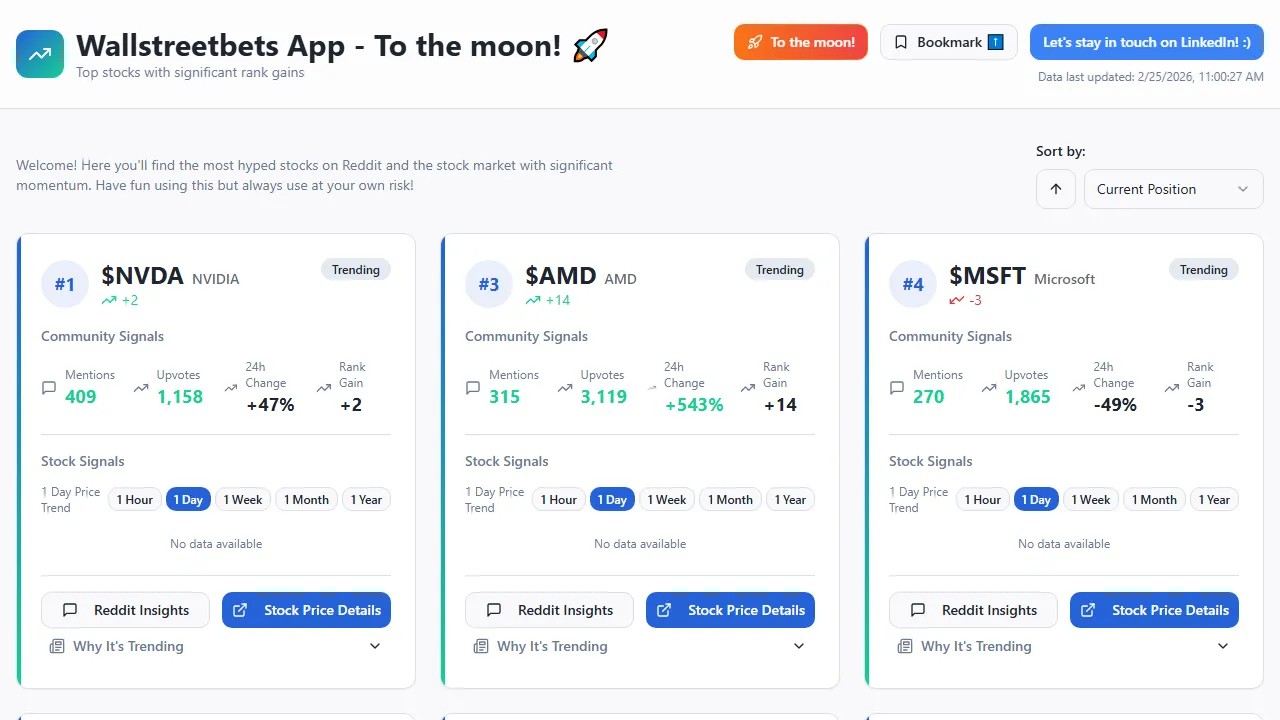Open Reddit Insights for $NVDA

[x=125, y=610]
